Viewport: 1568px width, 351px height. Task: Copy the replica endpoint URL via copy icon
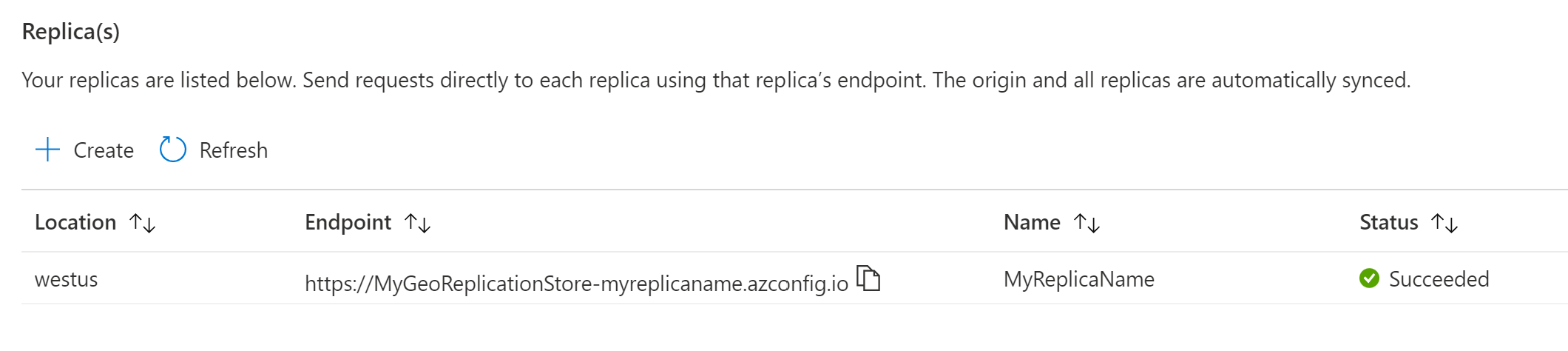click(868, 278)
